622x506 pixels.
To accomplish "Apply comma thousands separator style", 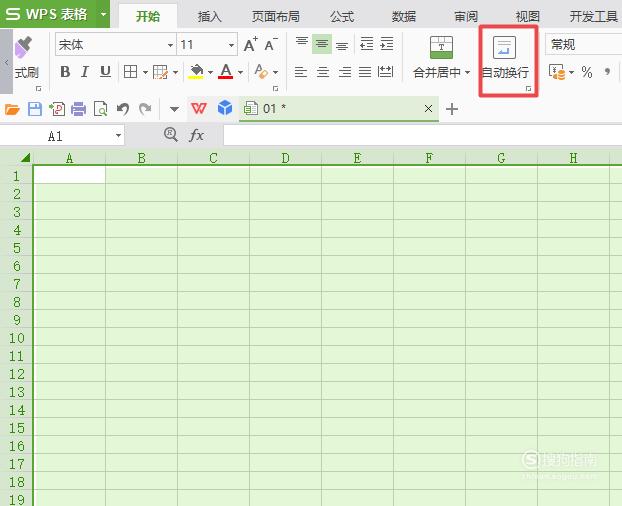I will tap(607, 72).
